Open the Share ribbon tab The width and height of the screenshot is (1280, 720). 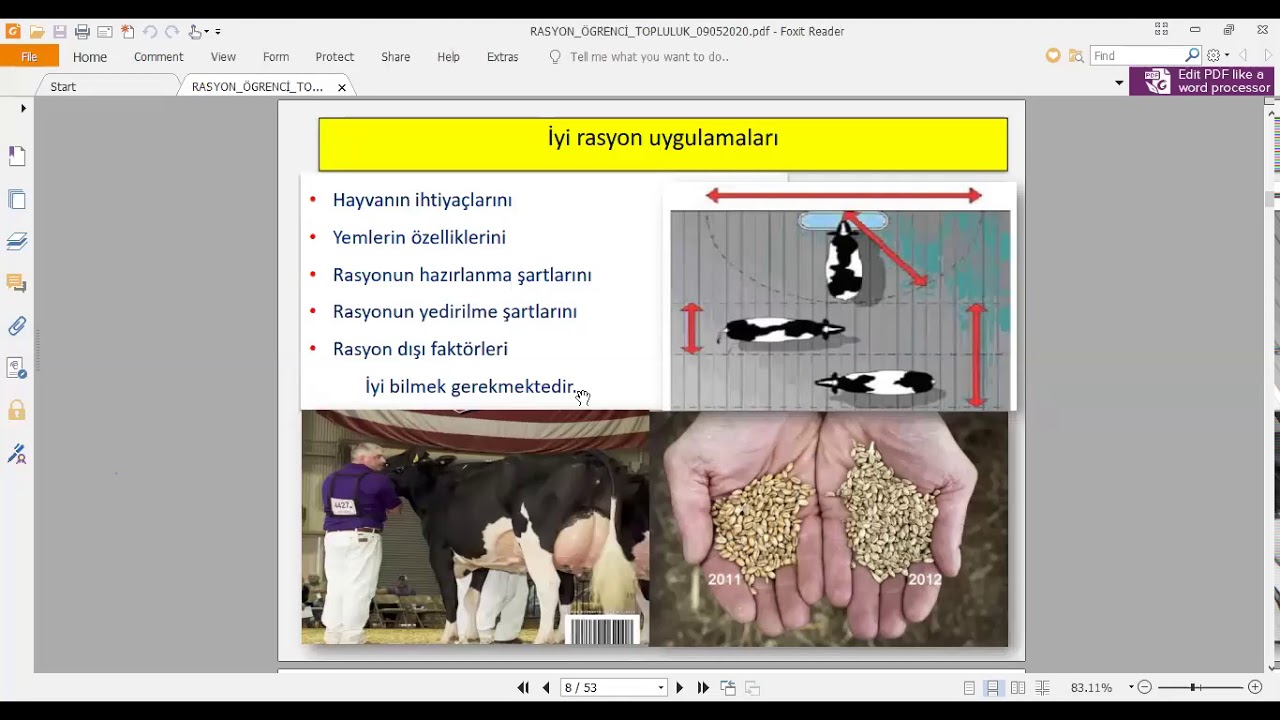(396, 57)
